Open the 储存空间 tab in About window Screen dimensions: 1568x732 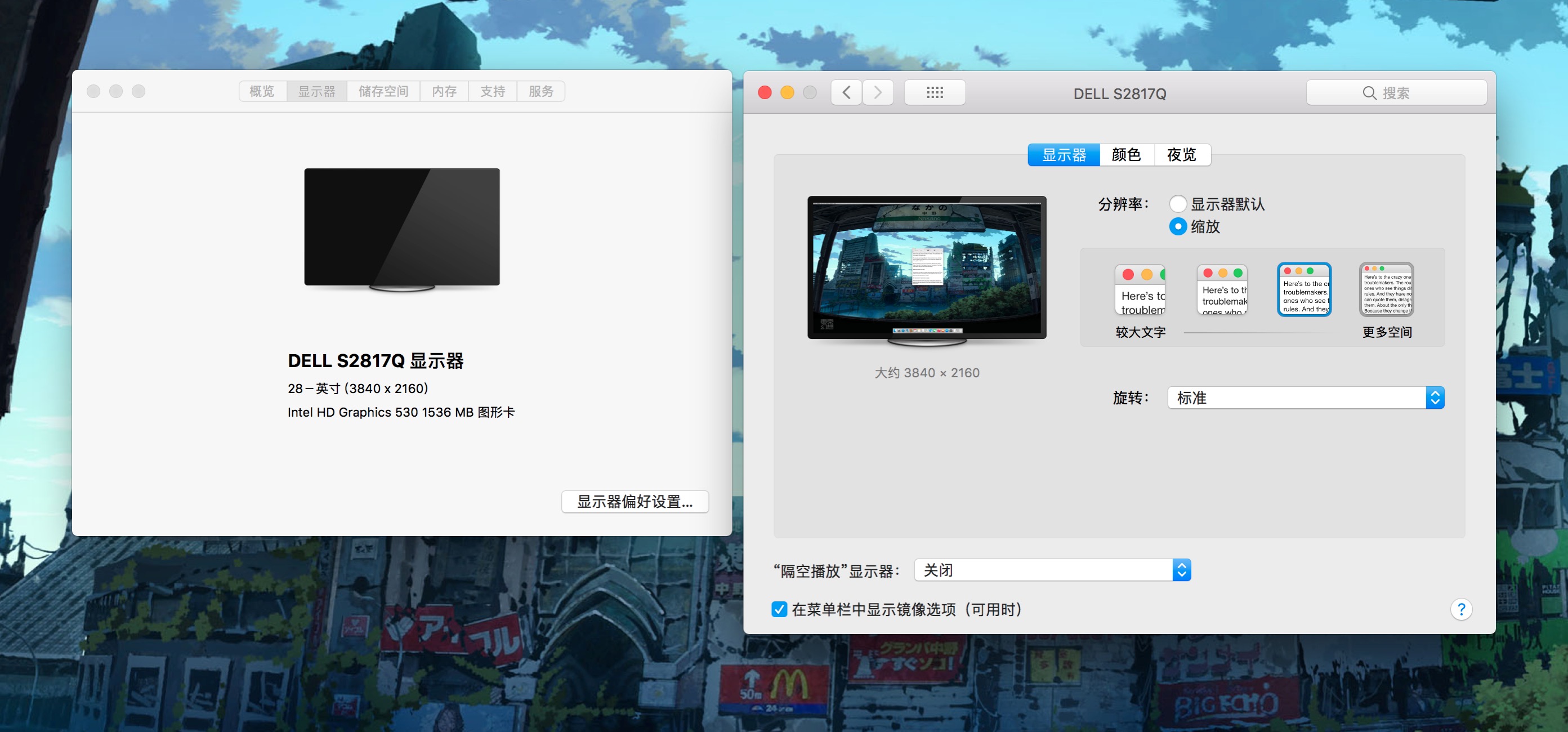point(383,91)
